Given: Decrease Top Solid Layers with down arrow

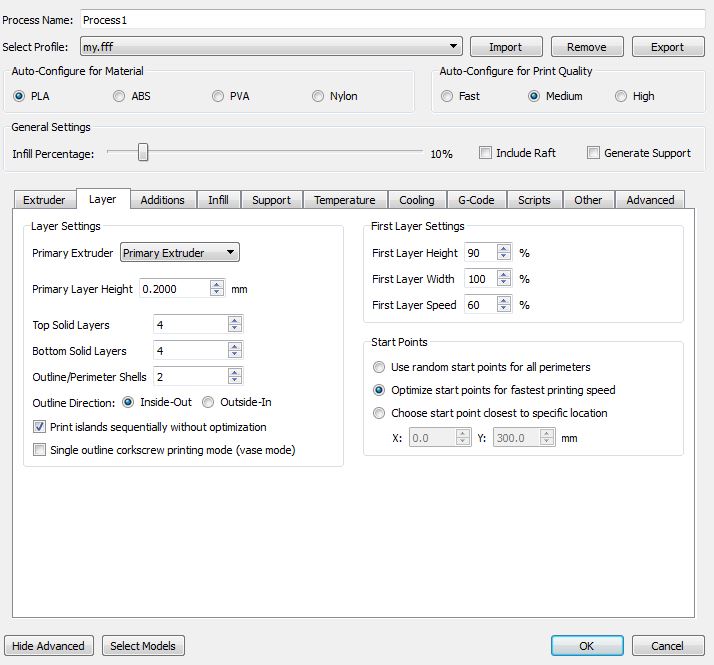Looking at the screenshot, I should pyautogui.click(x=235, y=329).
